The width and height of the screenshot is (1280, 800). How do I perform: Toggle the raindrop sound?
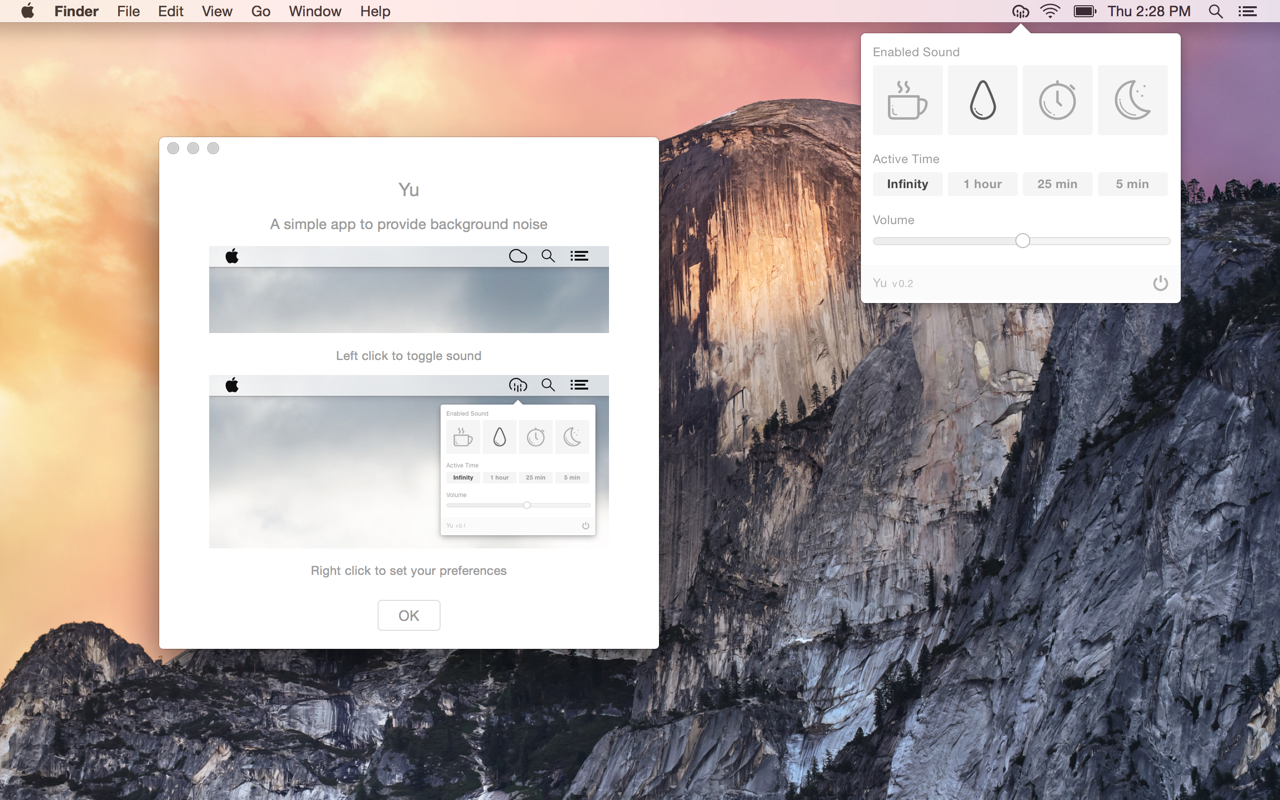982,100
